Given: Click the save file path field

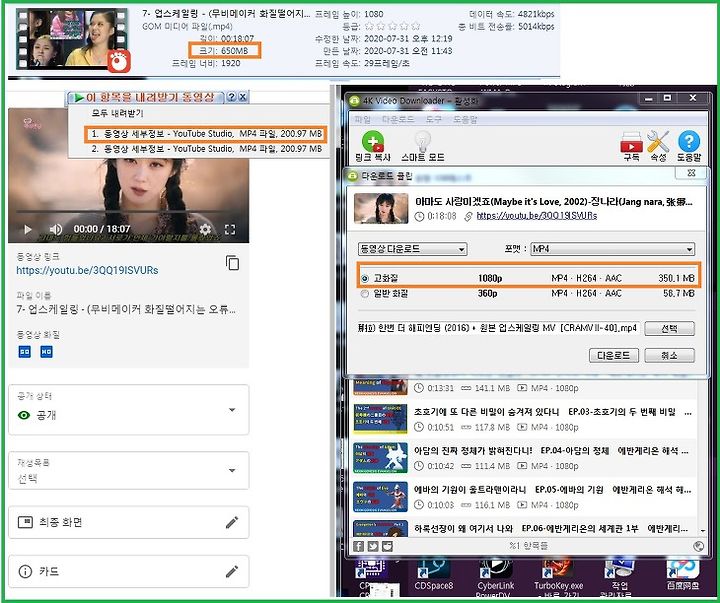Looking at the screenshot, I should click(498, 328).
